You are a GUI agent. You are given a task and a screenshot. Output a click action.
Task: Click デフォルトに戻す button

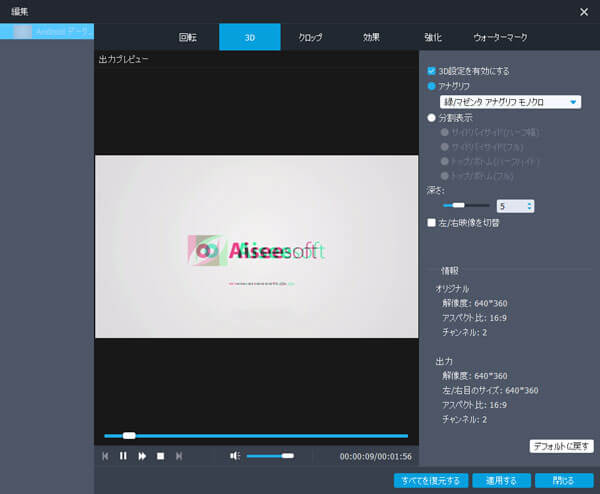tap(561, 446)
